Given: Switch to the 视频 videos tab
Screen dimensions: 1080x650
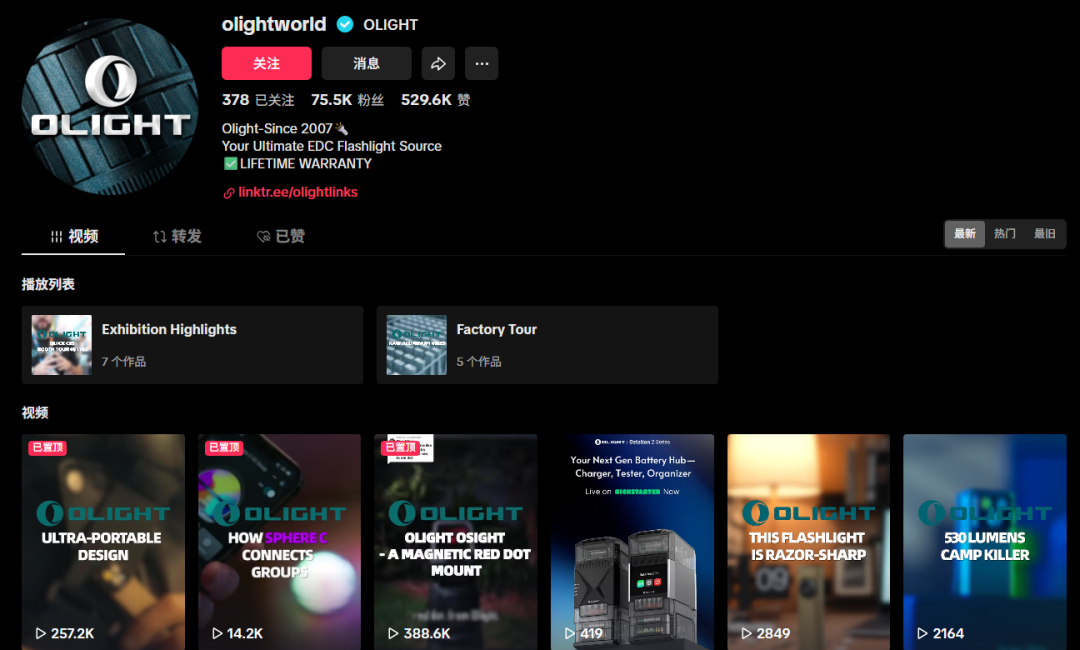Looking at the screenshot, I should [74, 236].
